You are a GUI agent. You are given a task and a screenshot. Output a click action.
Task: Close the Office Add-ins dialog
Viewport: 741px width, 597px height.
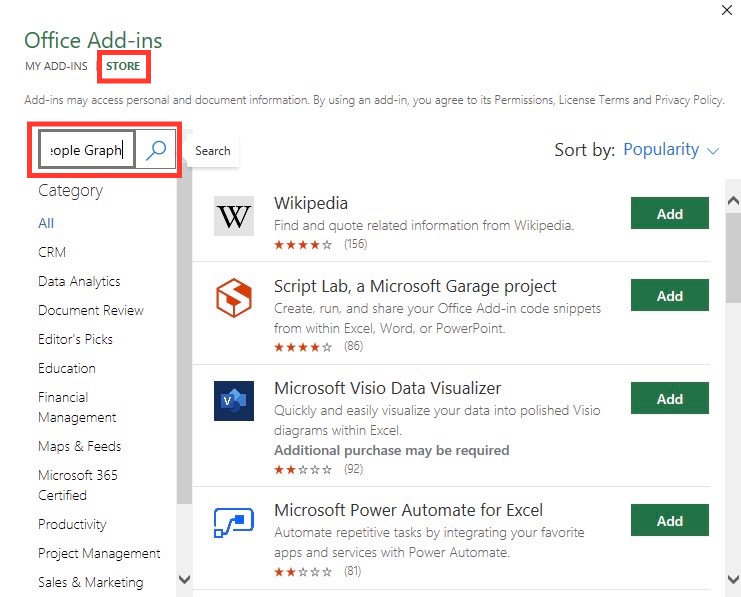727,10
